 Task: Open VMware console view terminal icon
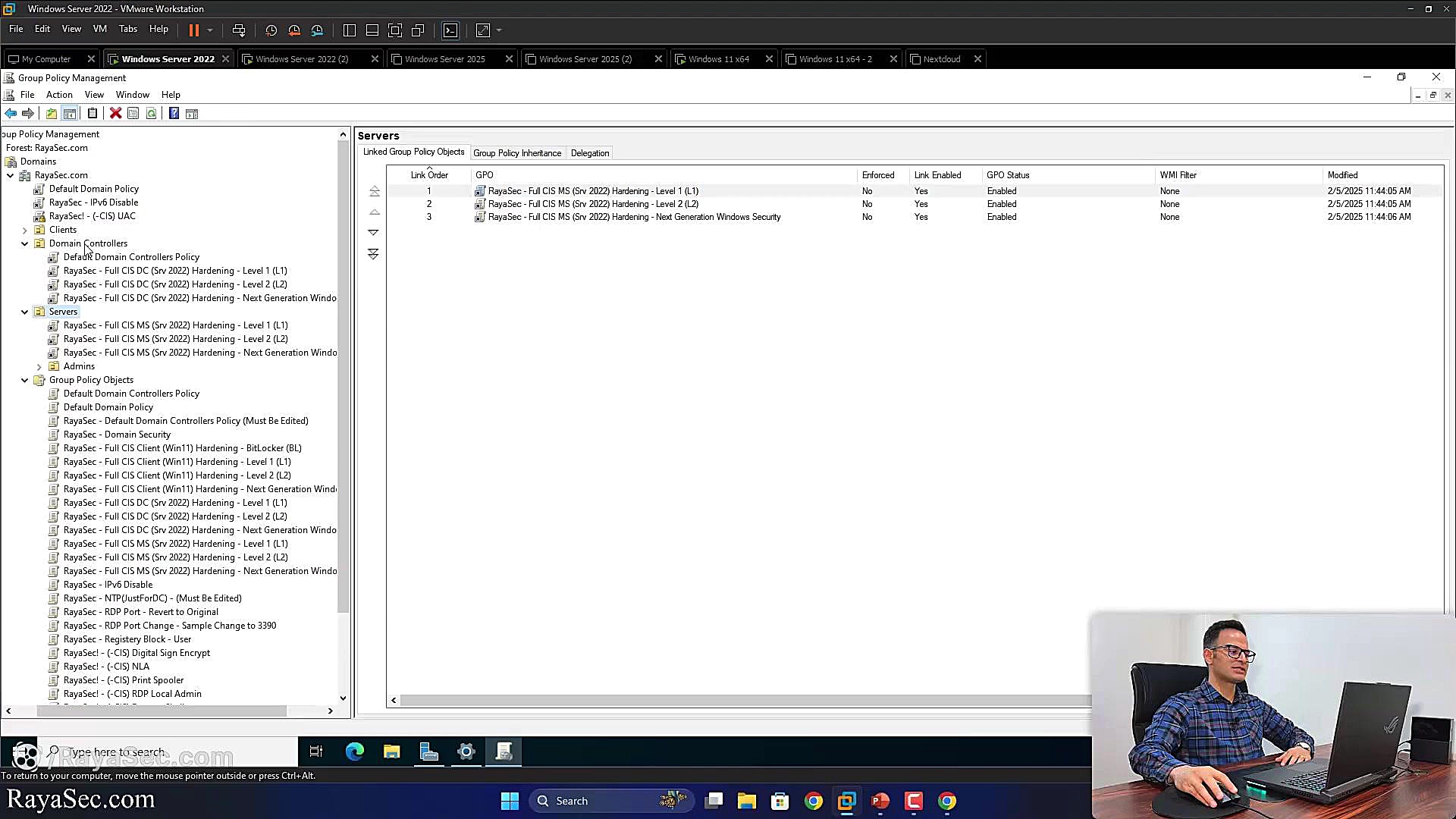point(450,30)
